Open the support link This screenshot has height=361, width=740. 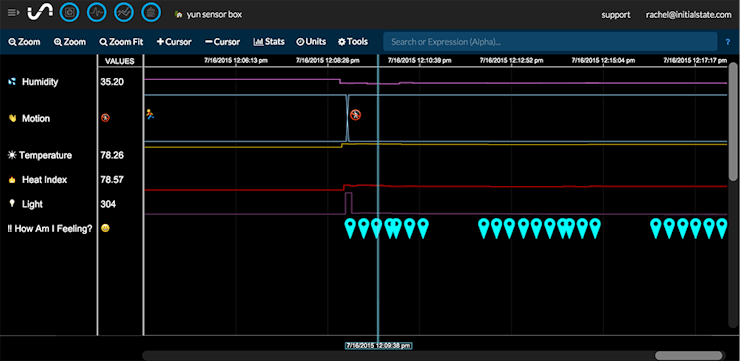click(x=615, y=15)
